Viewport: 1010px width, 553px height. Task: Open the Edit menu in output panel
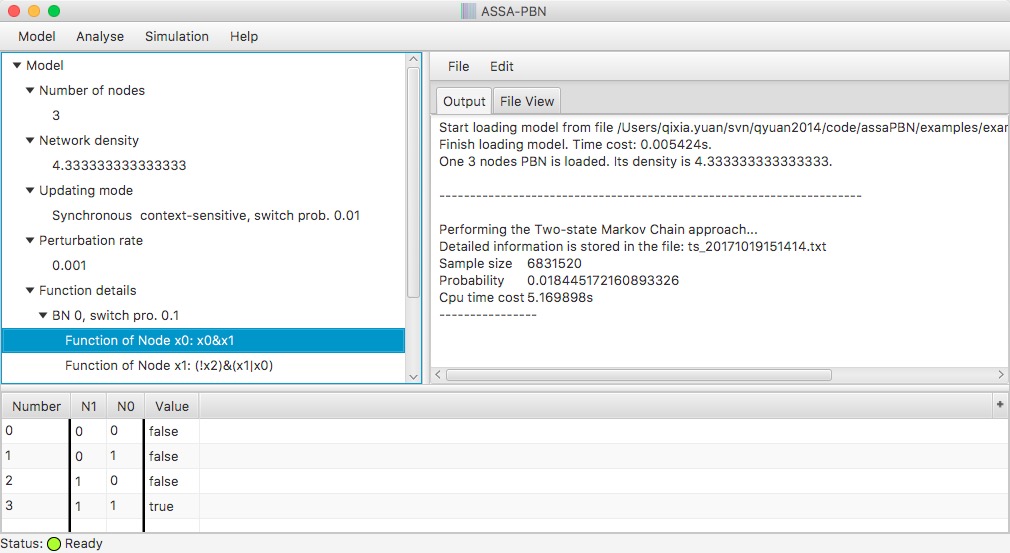click(x=501, y=66)
